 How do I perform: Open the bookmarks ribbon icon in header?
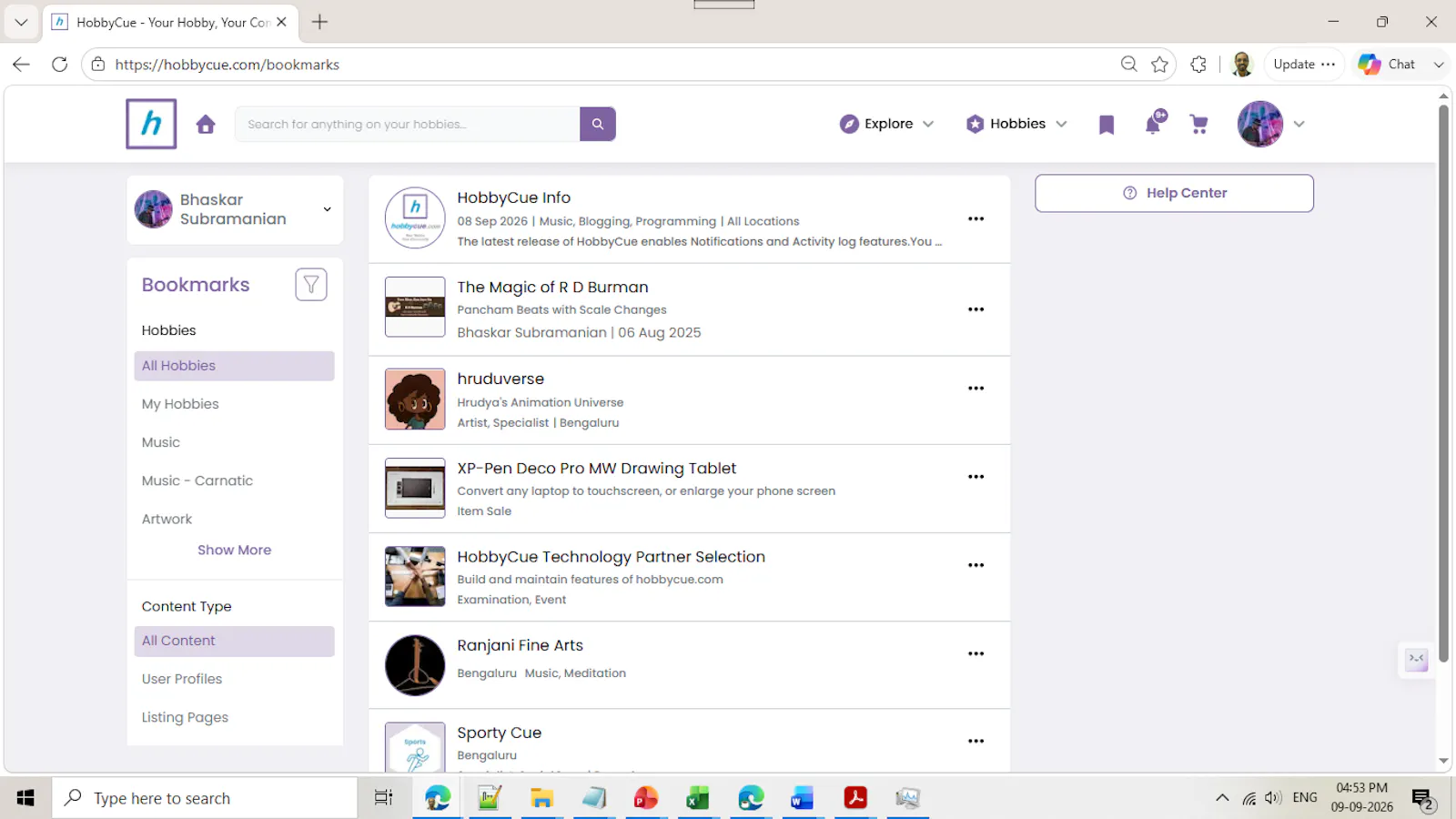(x=1107, y=125)
